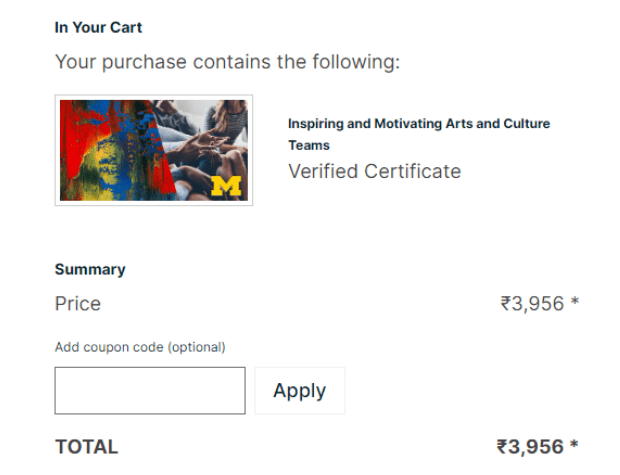This screenshot has width=620, height=475.
Task: Click the yellow Michigan M logo
Action: coord(226,186)
